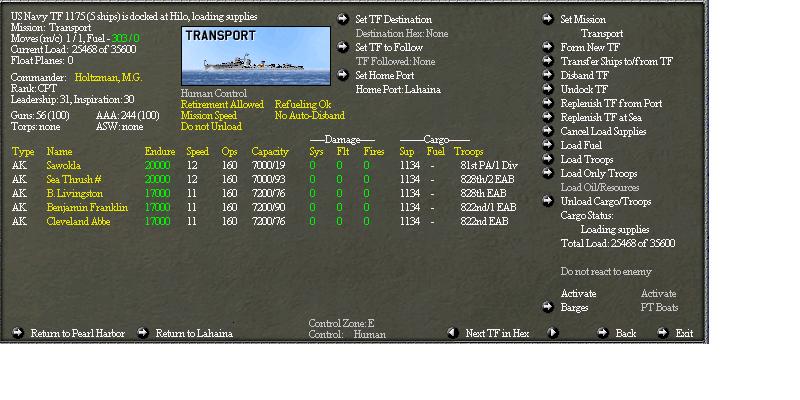This screenshot has height=400, width=800.
Task: Click 81st PA/1 Div troops cell
Action: pos(489,165)
